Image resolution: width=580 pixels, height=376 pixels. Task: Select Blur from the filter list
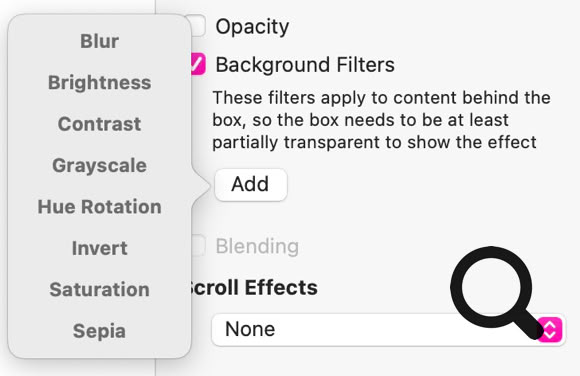pyautogui.click(x=100, y=41)
